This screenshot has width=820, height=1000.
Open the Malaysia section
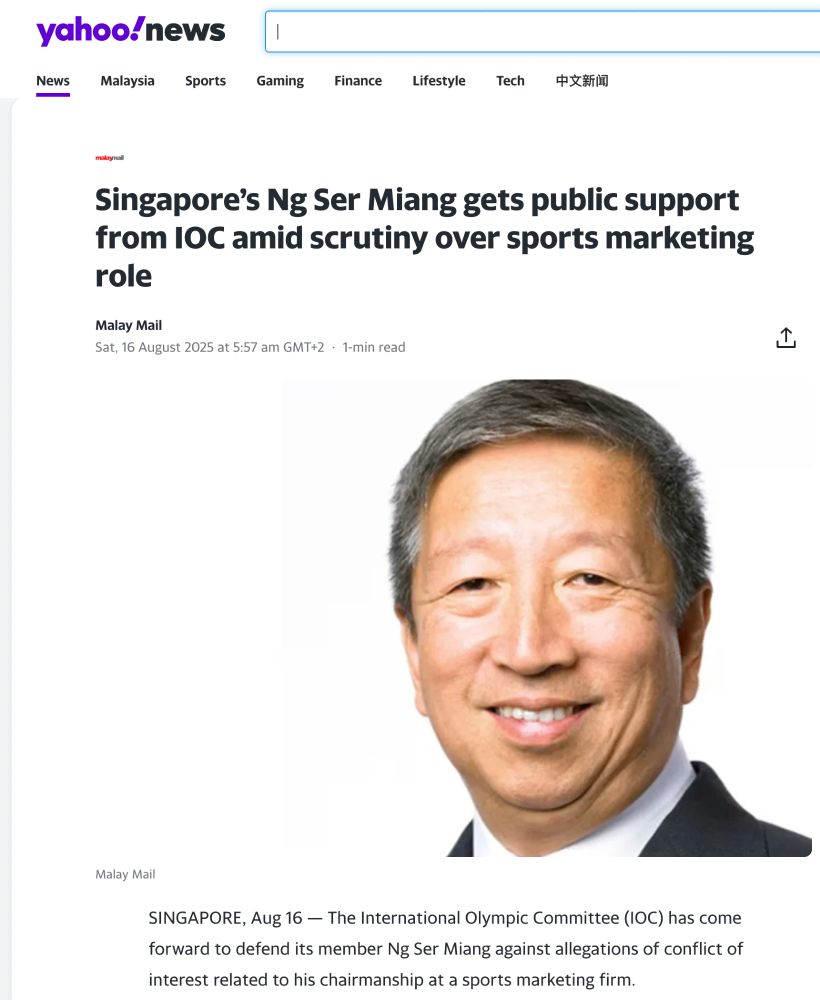[128, 81]
